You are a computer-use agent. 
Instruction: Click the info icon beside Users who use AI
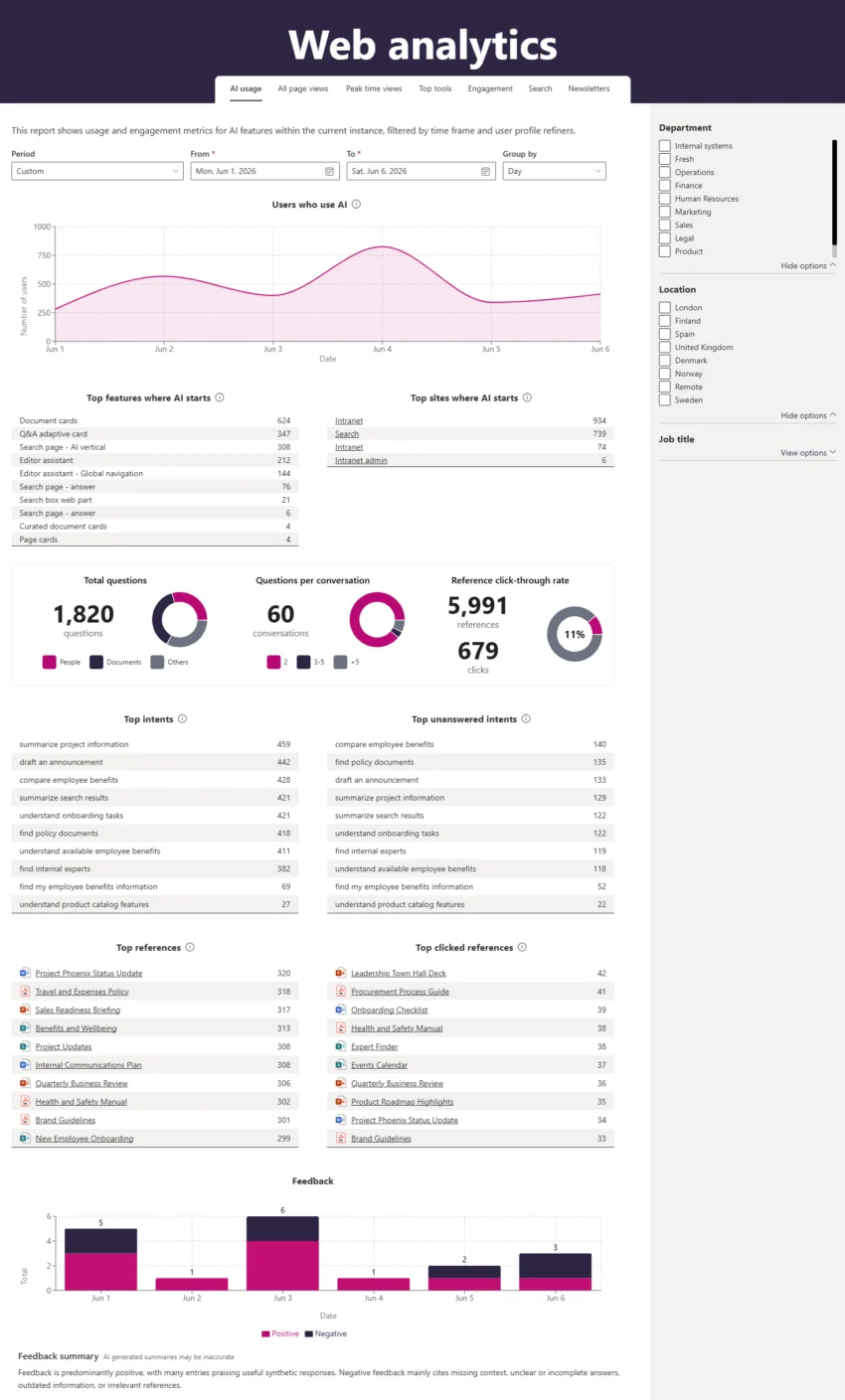click(x=356, y=205)
